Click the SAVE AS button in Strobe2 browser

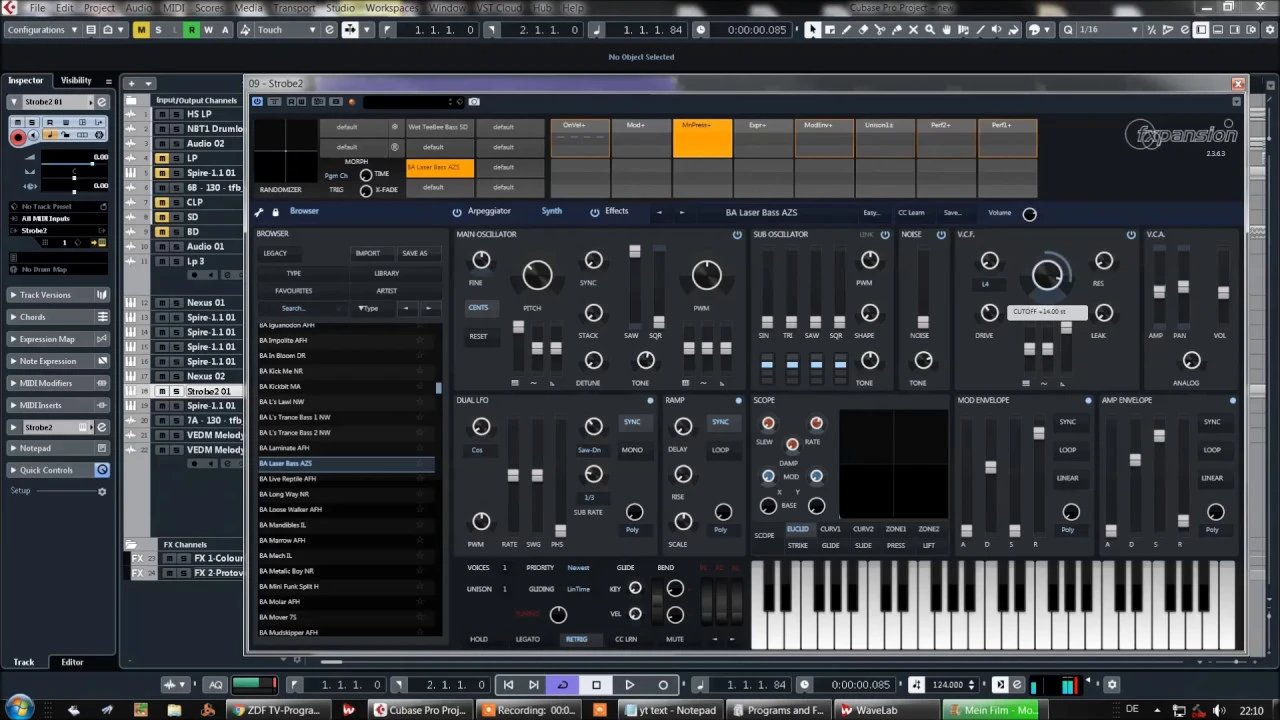(414, 253)
